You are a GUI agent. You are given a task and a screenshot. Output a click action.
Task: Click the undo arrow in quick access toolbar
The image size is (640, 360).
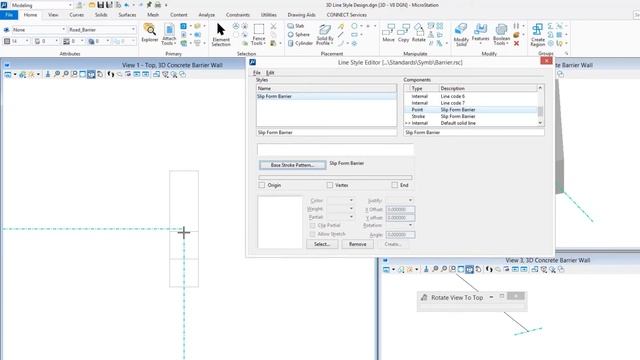127,5
